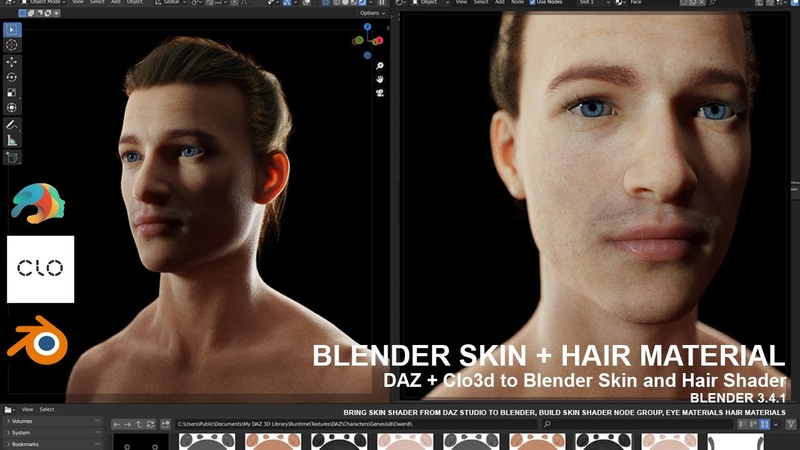Click the file browser search field
Image resolution: width=800 pixels, height=450 pixels.
(637, 424)
